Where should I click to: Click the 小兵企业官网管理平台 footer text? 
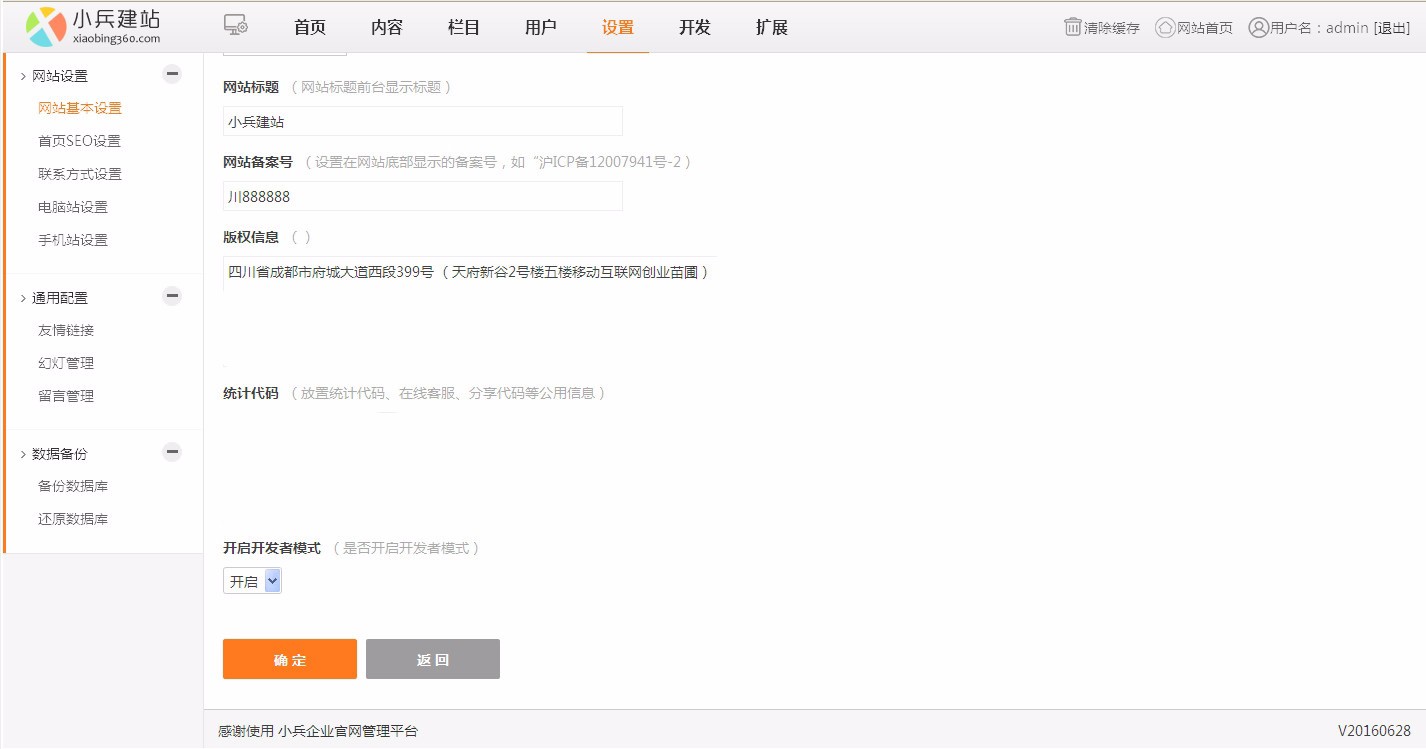pos(348,731)
